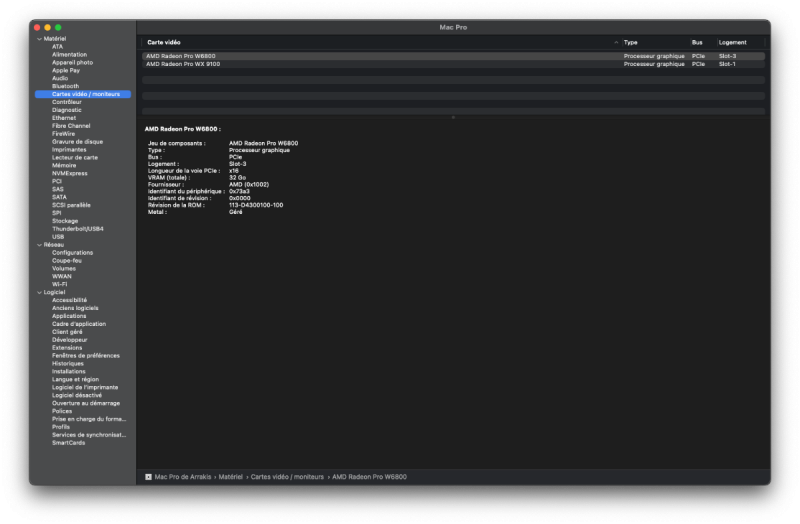Viewport: 800px width, 524px height.
Task: Select Fibre Channel entry
Action: point(71,126)
